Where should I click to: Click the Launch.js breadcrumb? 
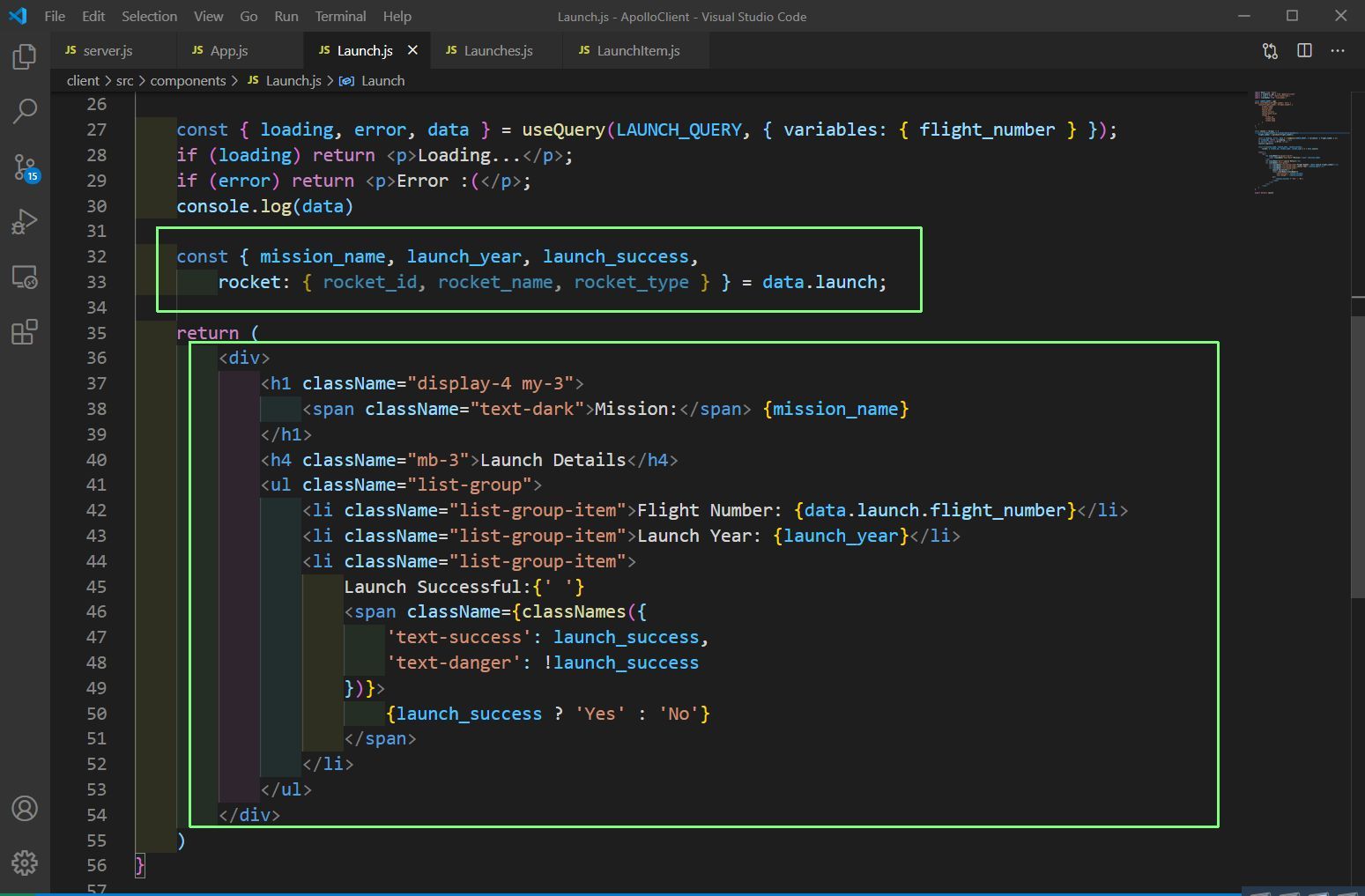click(x=284, y=80)
